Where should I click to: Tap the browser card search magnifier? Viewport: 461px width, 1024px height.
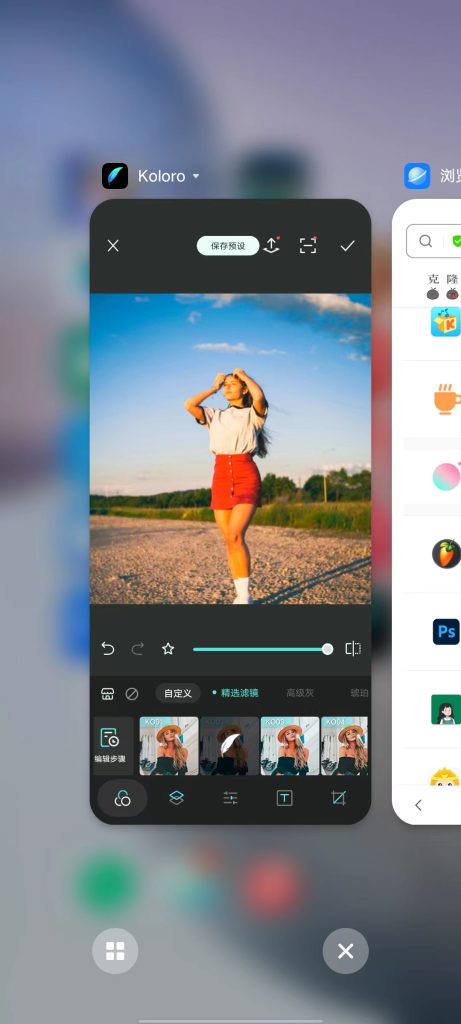point(426,242)
